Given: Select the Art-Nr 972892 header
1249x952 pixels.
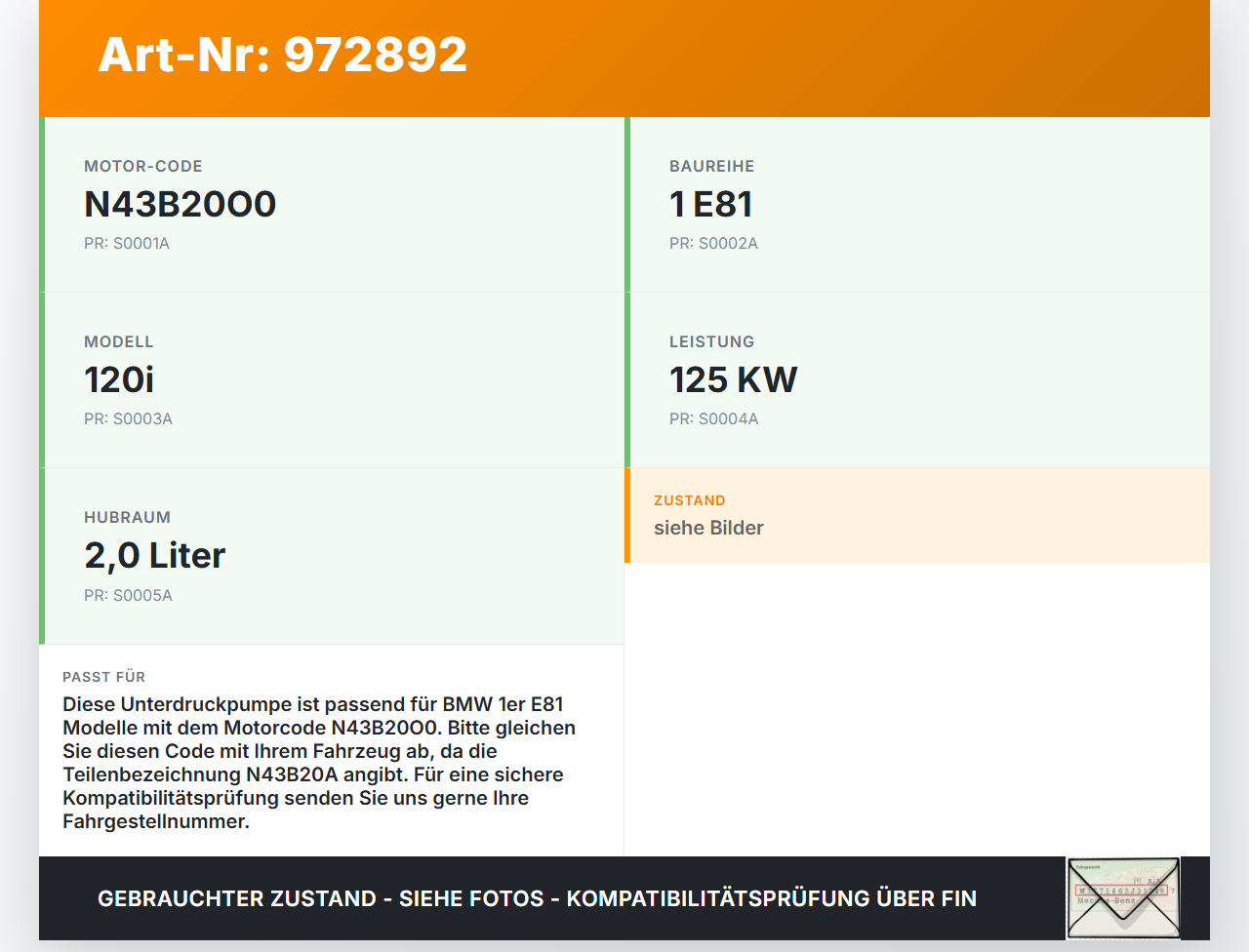Looking at the screenshot, I should pyautogui.click(x=282, y=55).
